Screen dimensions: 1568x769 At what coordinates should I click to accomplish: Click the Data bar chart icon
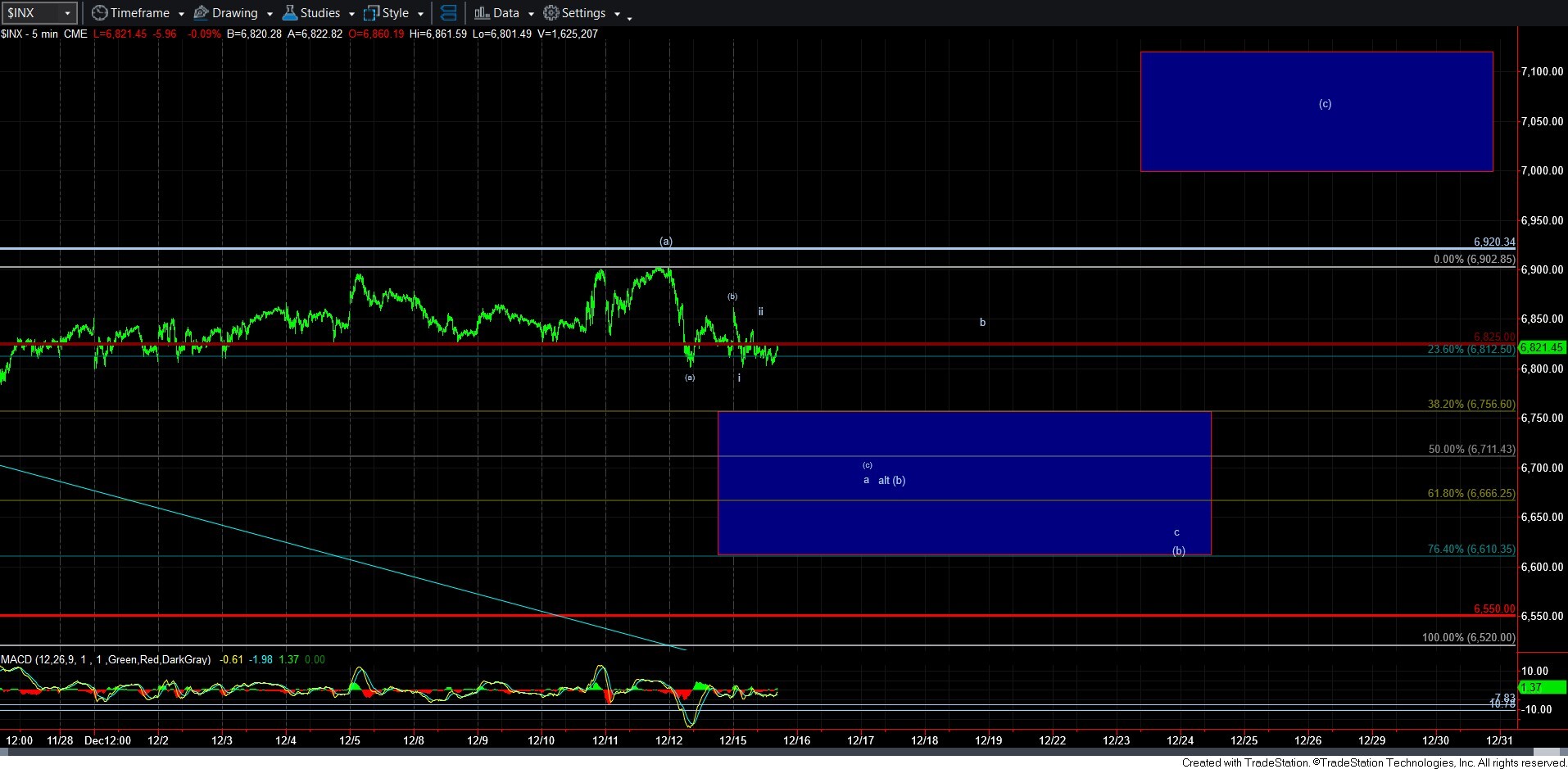tap(482, 13)
